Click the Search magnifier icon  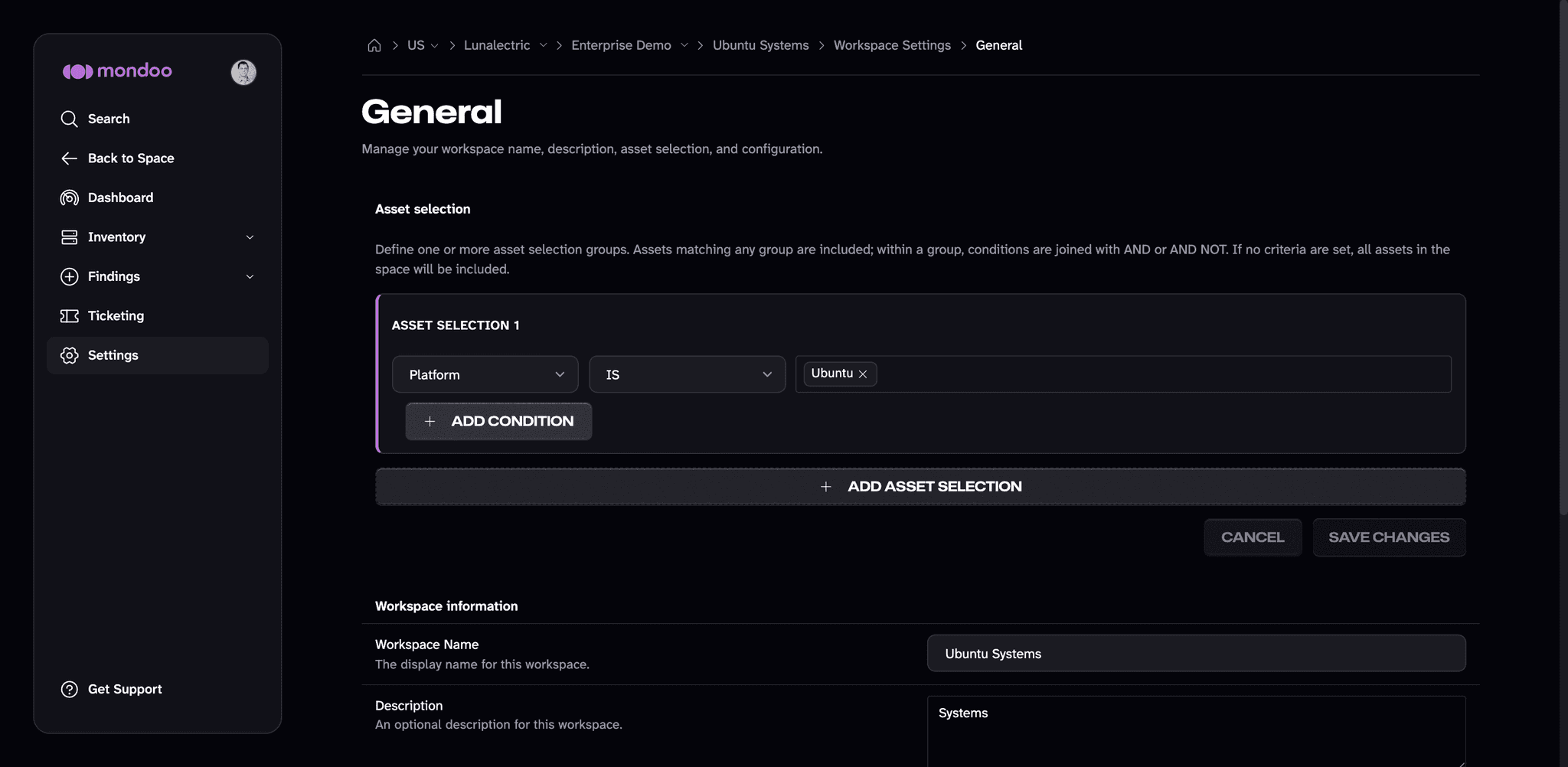coord(69,119)
